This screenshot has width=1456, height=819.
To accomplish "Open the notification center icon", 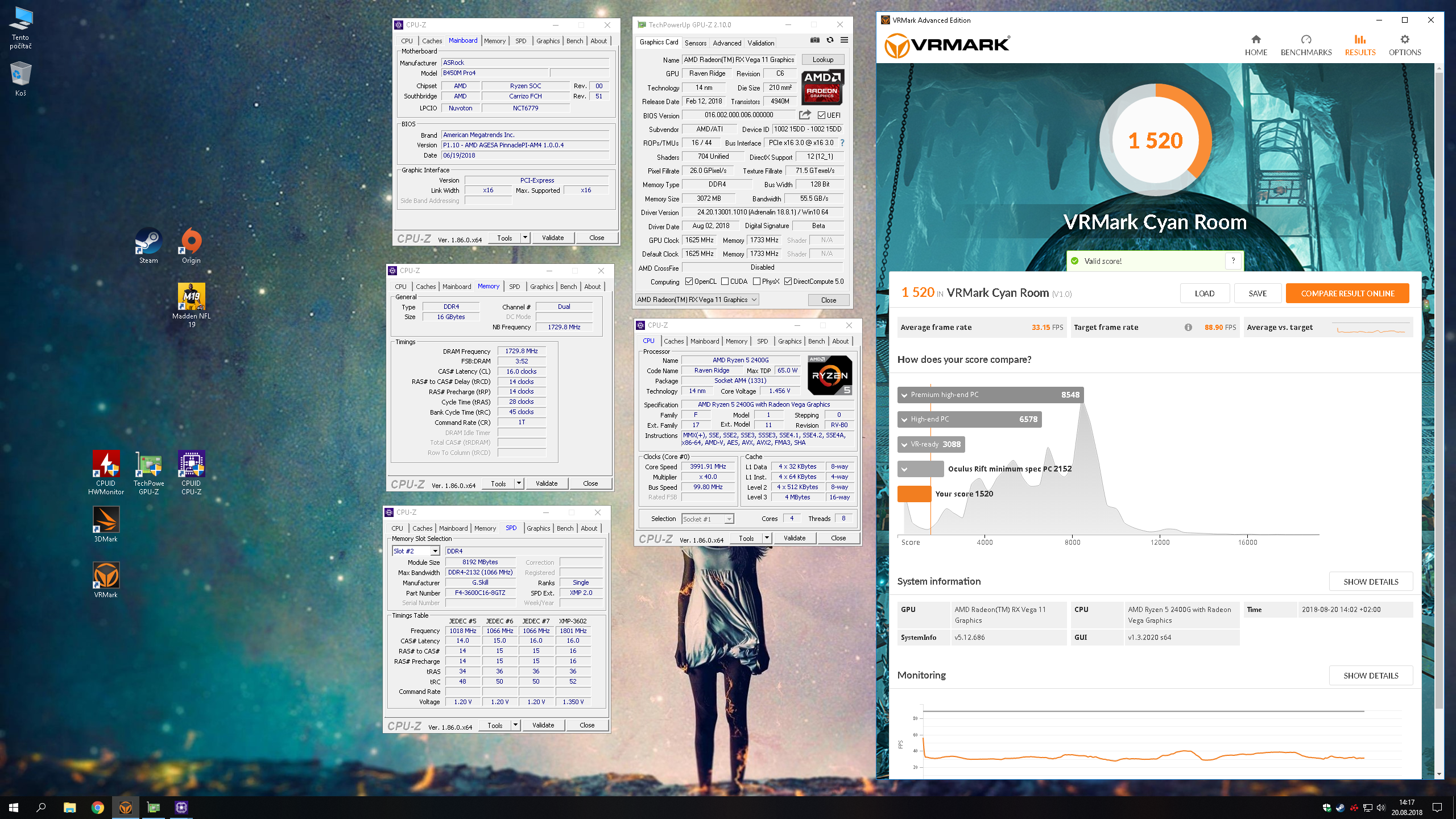I will (1437, 807).
